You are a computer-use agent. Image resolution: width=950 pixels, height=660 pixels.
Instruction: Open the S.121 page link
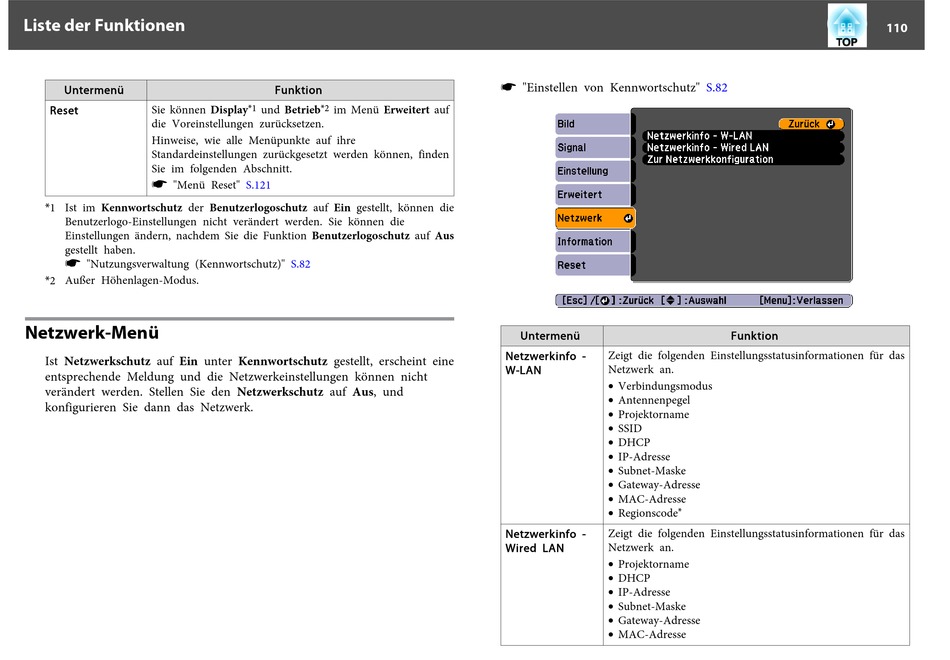258,185
